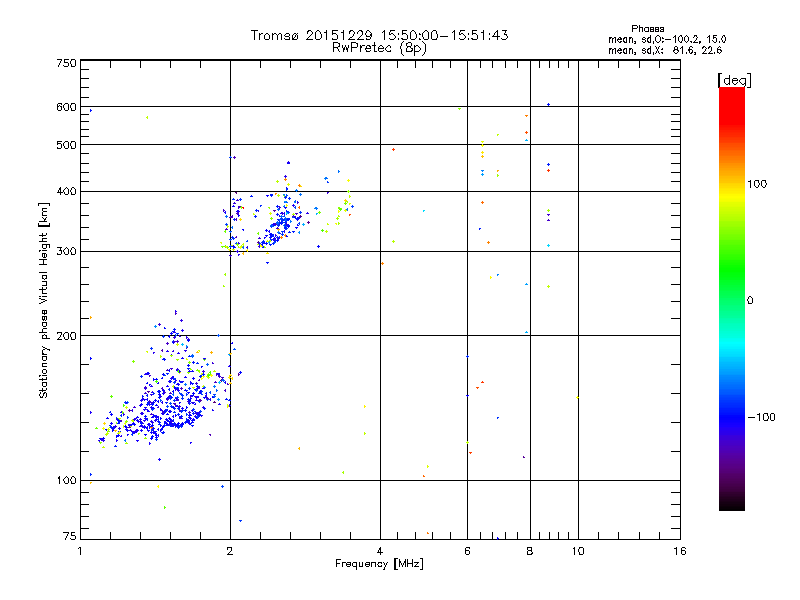The width and height of the screenshot is (800, 600).
Task: Click the y-axis tick label '75'
Action: [x=70, y=536]
